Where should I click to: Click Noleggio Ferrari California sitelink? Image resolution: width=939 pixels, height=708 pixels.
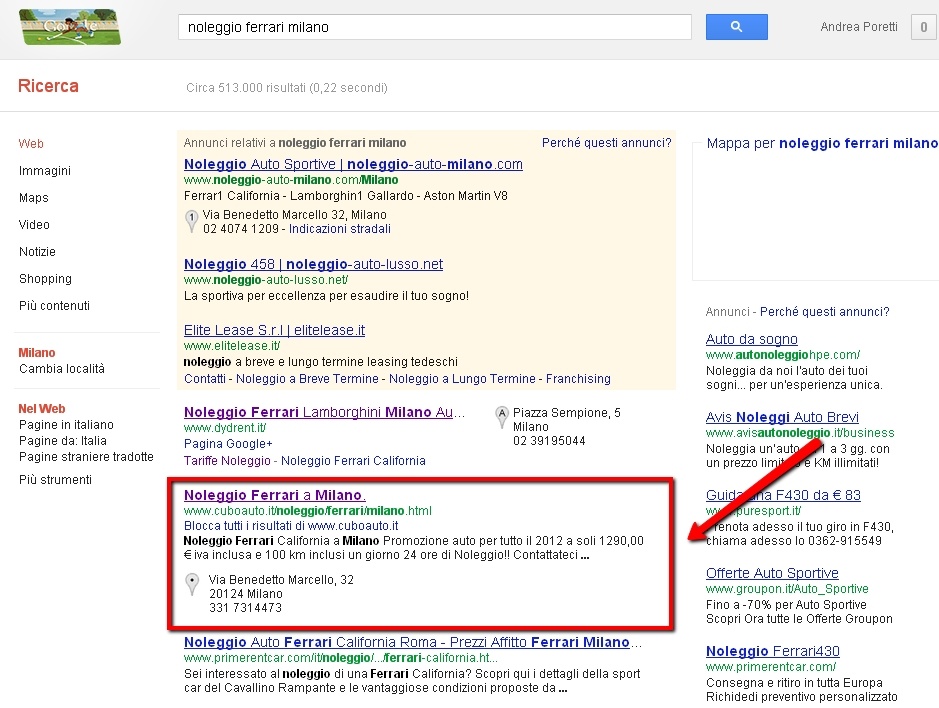click(x=353, y=461)
